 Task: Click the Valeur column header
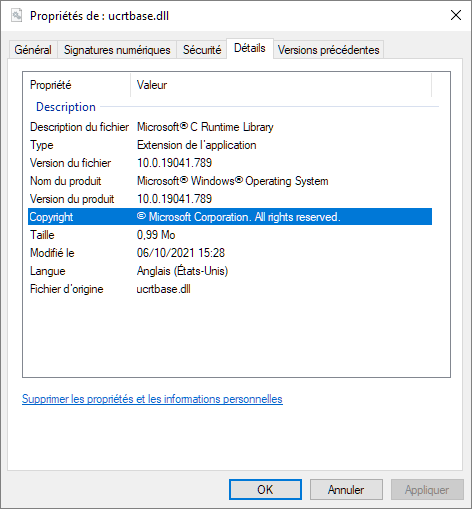point(281,85)
